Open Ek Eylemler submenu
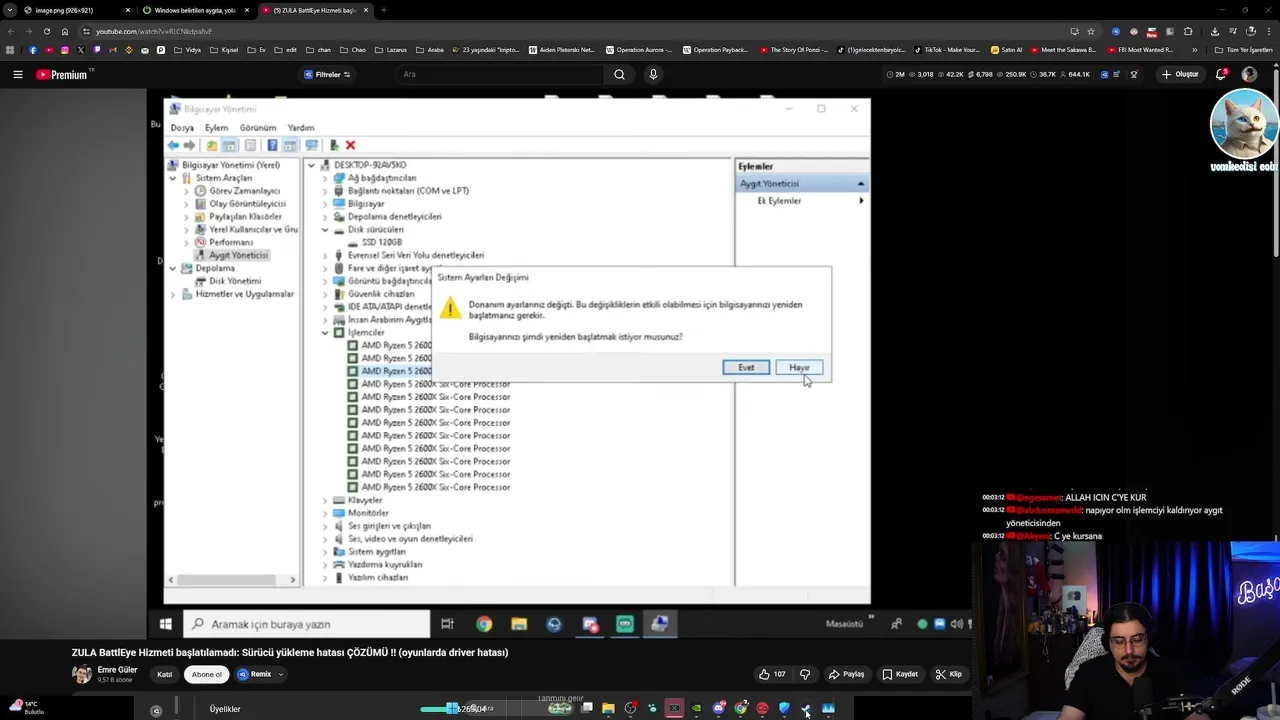 779,201
